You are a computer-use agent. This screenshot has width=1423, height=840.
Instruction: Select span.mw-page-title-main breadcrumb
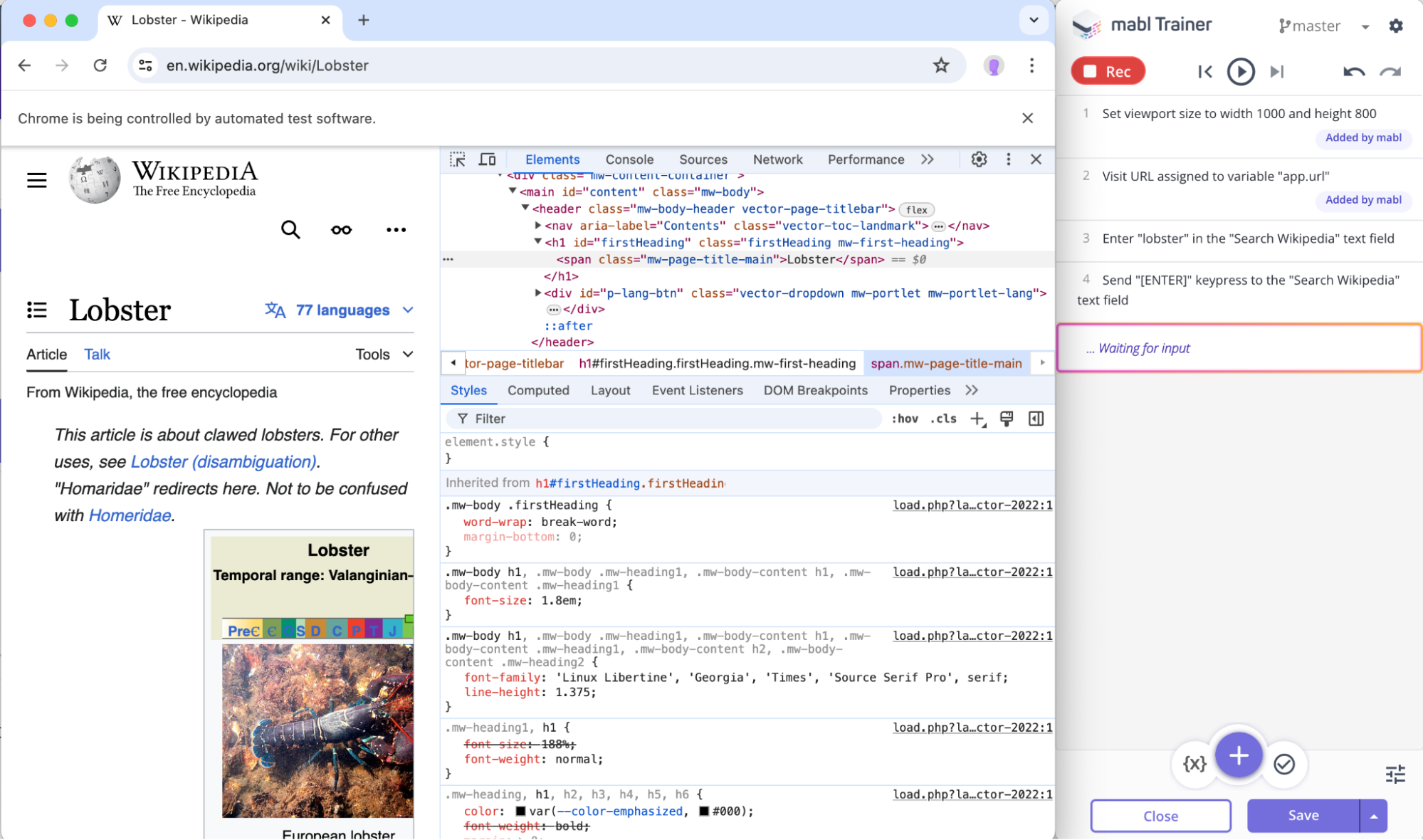(x=946, y=363)
